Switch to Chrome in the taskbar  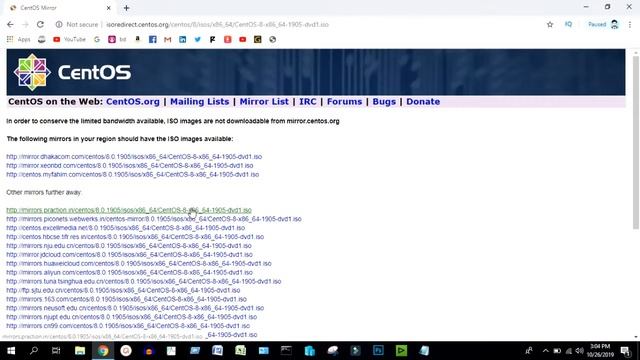coord(103,351)
